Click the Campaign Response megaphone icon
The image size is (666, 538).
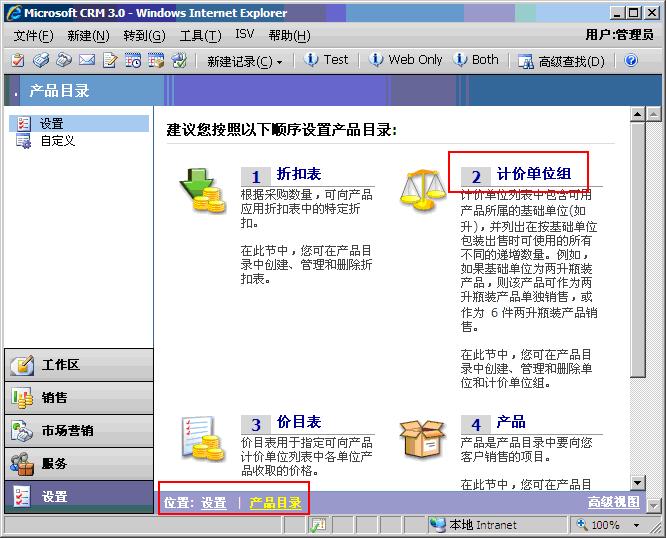coord(179,60)
